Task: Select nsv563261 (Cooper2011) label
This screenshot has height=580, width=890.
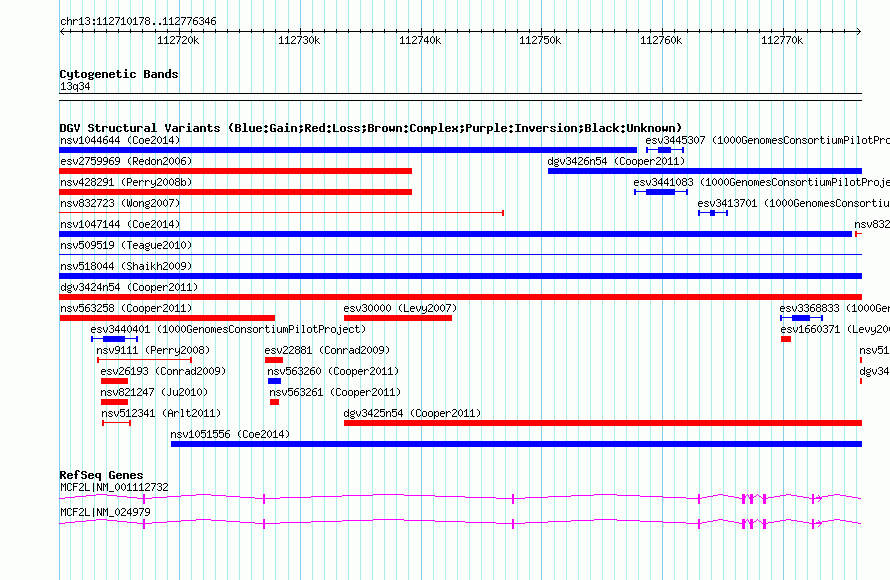Action: (x=335, y=392)
